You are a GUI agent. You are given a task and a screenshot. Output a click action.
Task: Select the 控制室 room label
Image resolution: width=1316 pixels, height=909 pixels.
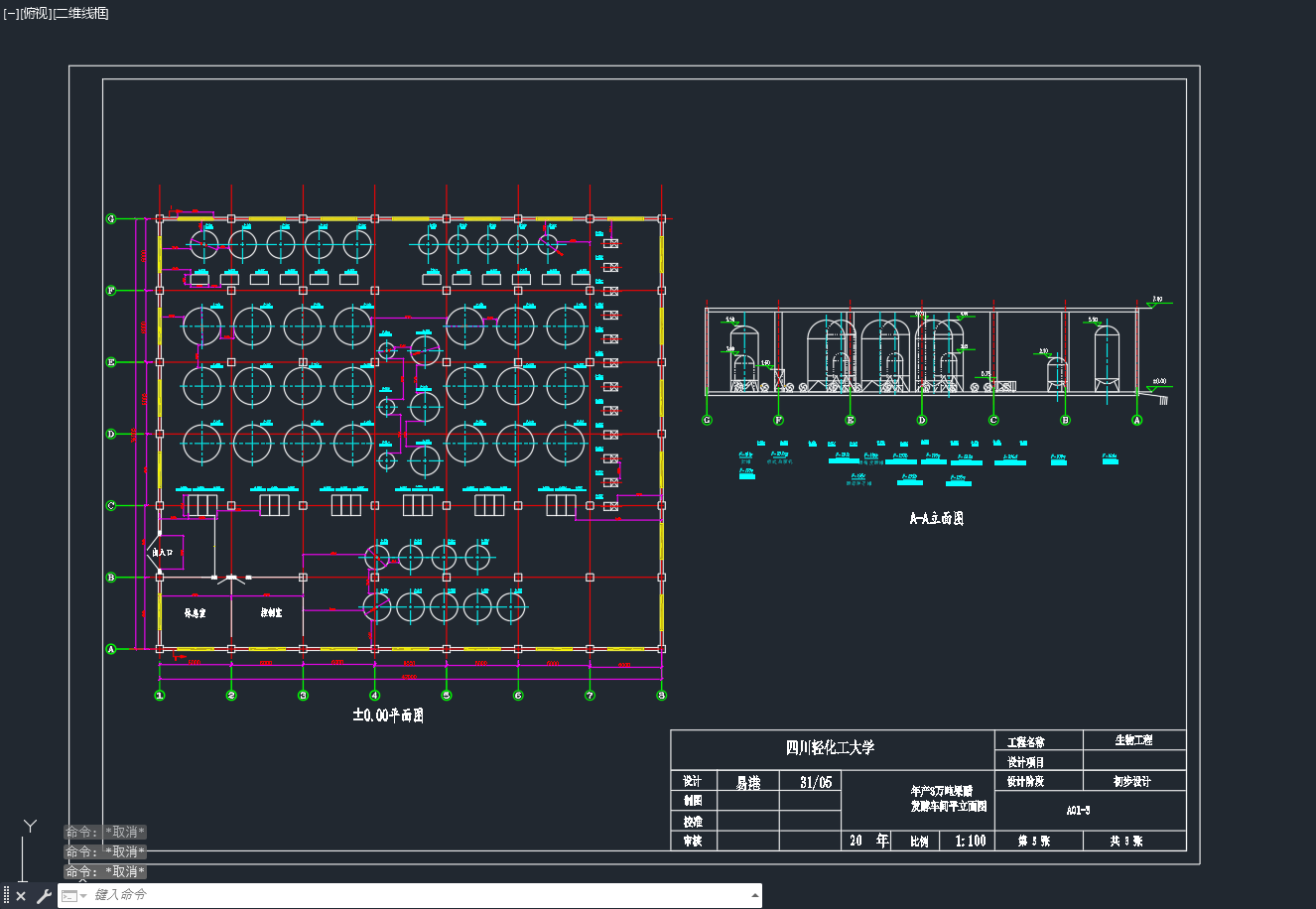pos(271,613)
